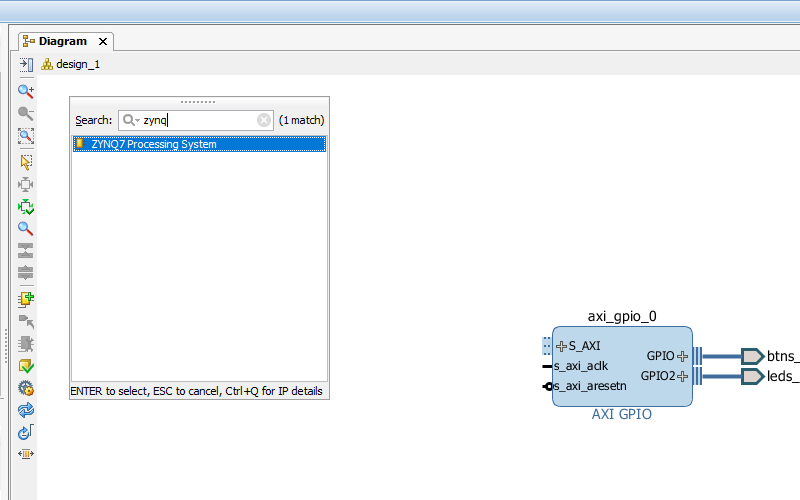
Task: Click the leds external port symbol
Action: [753, 377]
